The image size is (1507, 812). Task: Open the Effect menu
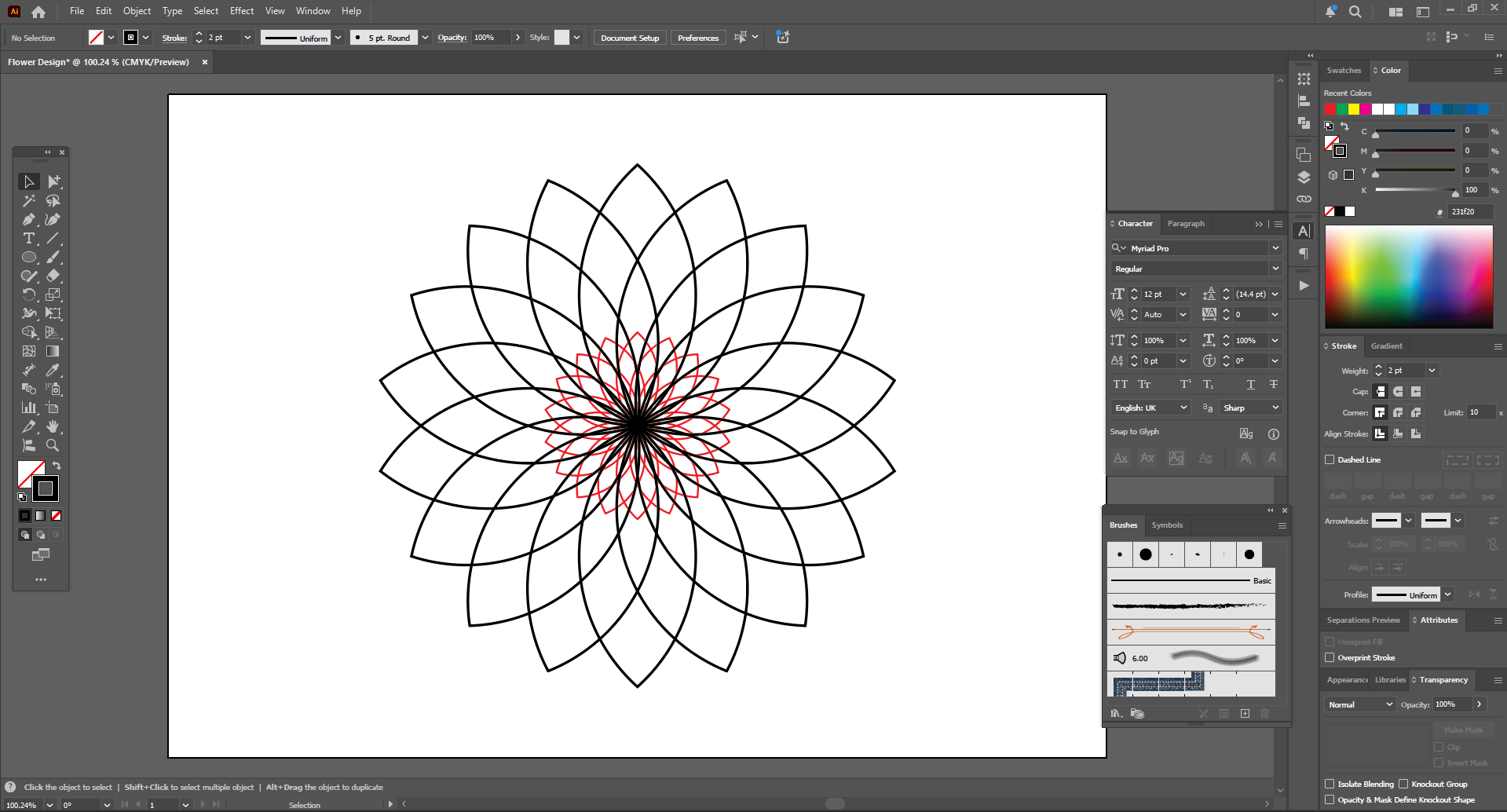pos(241,11)
